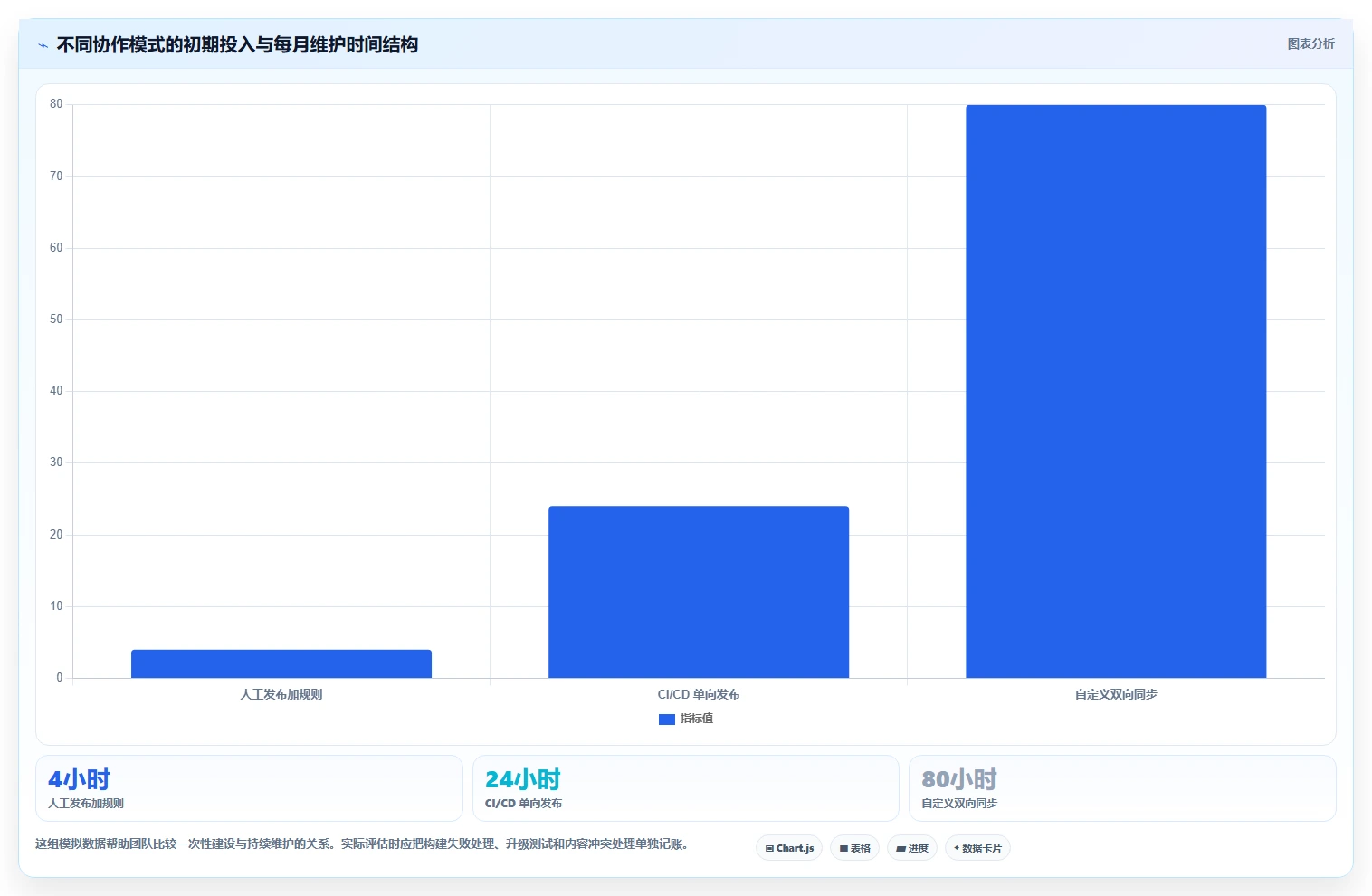Click the 自定义双向同步 caption under 80小时

click(959, 804)
